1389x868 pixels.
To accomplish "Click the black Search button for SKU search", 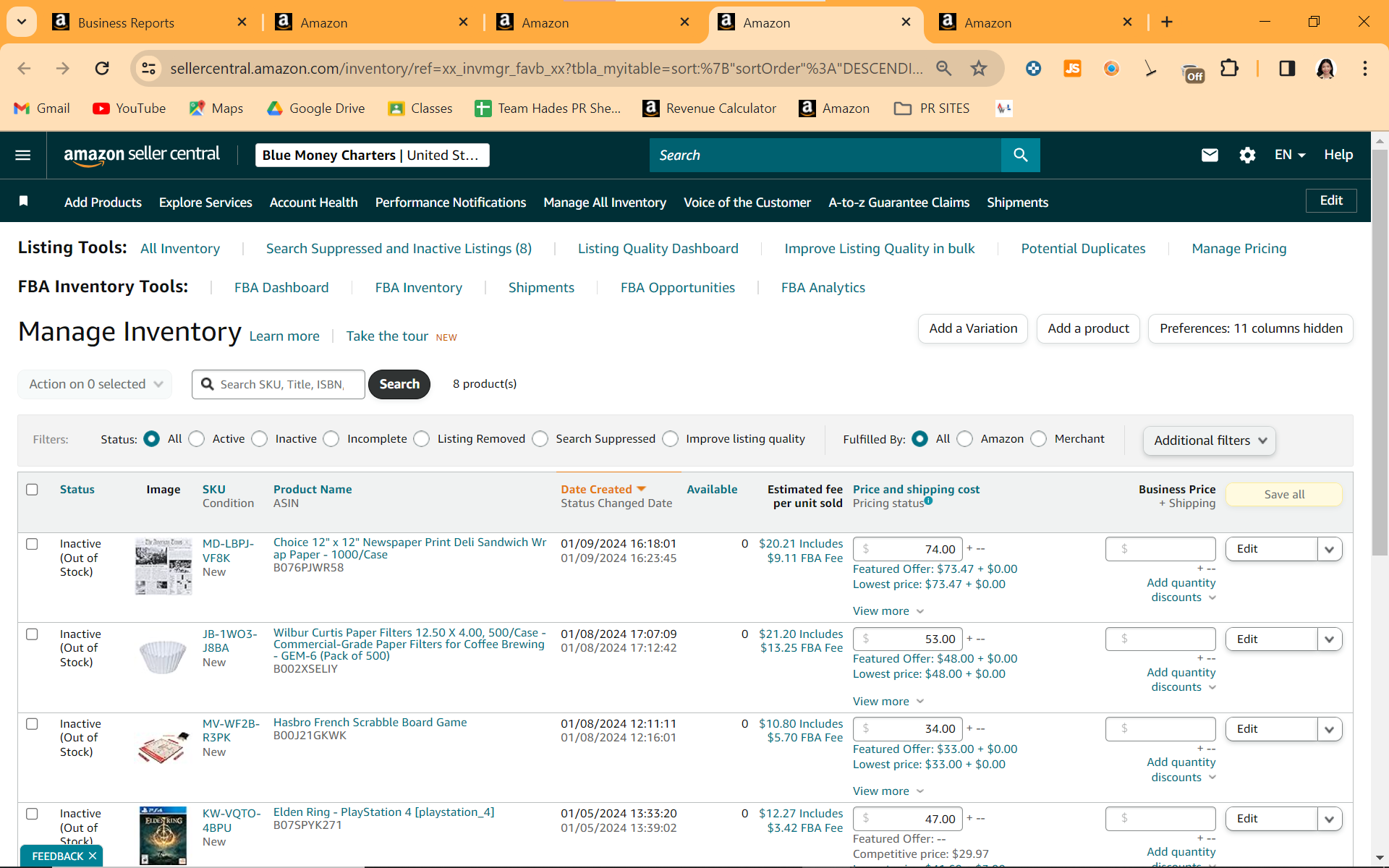I will click(399, 384).
